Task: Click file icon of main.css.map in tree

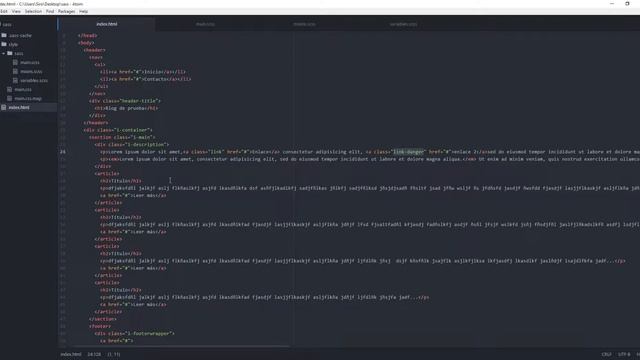Action: pos(10,98)
